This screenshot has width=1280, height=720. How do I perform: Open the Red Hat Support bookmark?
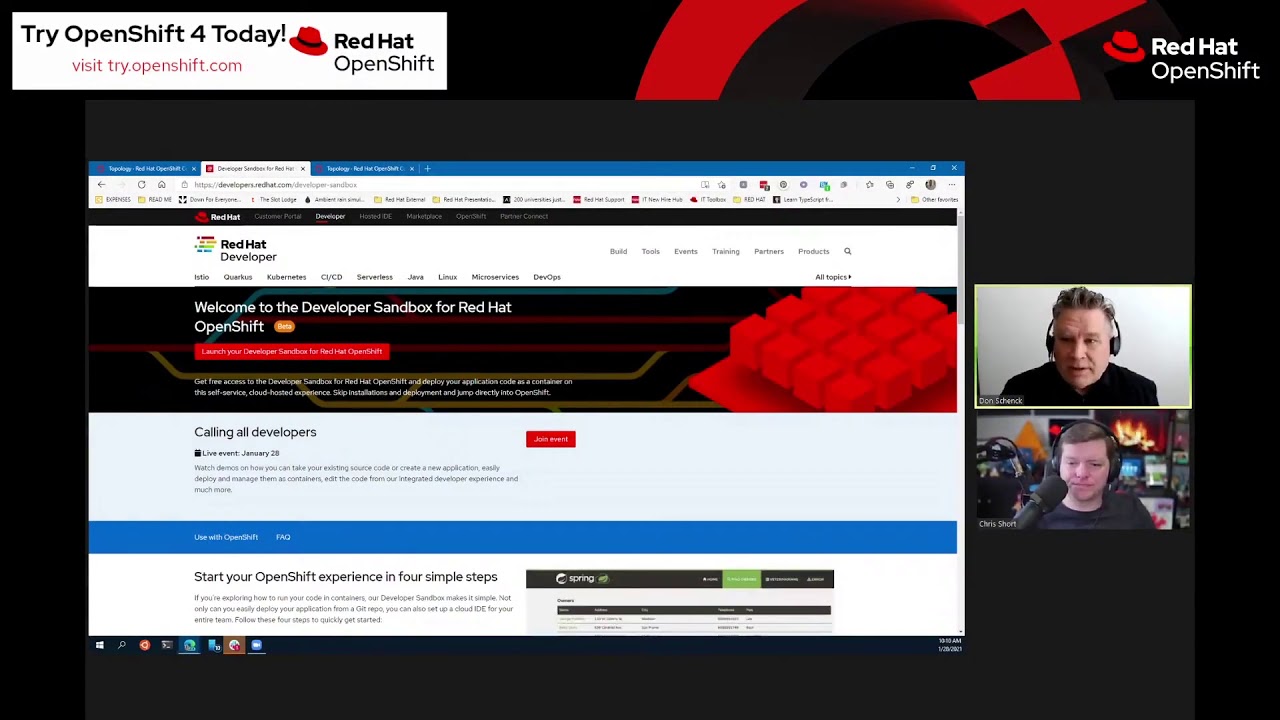click(x=599, y=200)
